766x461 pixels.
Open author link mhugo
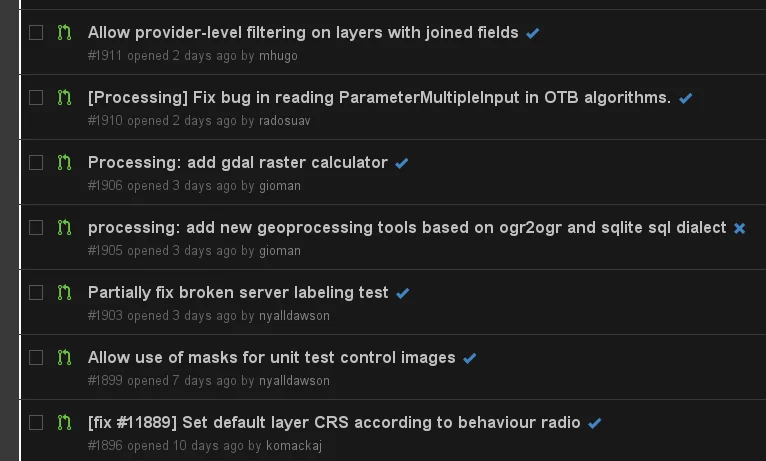[x=278, y=56]
